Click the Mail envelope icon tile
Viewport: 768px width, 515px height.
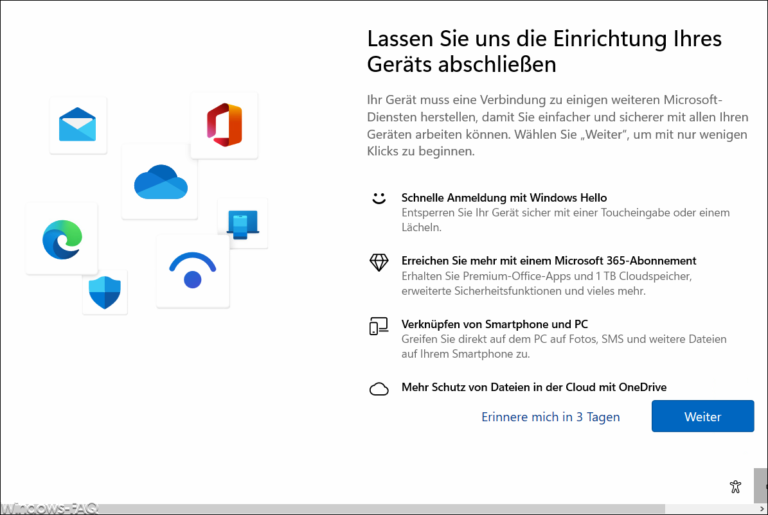point(78,125)
